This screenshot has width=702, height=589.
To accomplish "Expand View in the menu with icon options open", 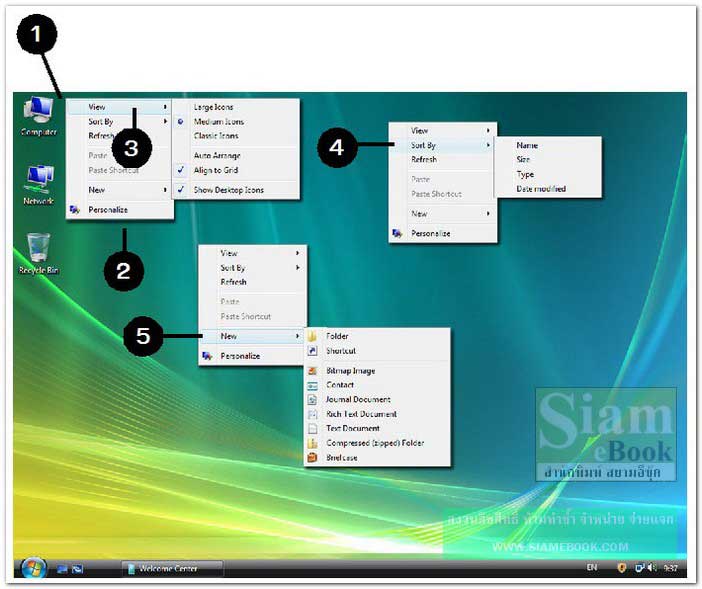I will pos(120,107).
